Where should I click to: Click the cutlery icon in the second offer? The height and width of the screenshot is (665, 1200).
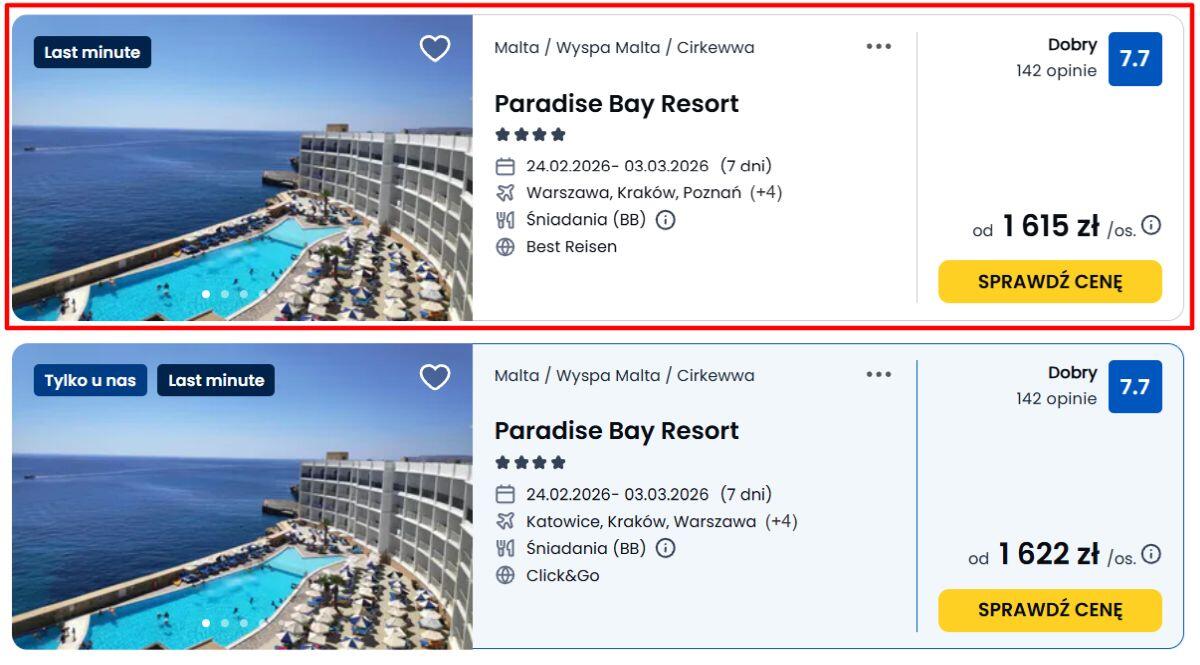tap(505, 548)
